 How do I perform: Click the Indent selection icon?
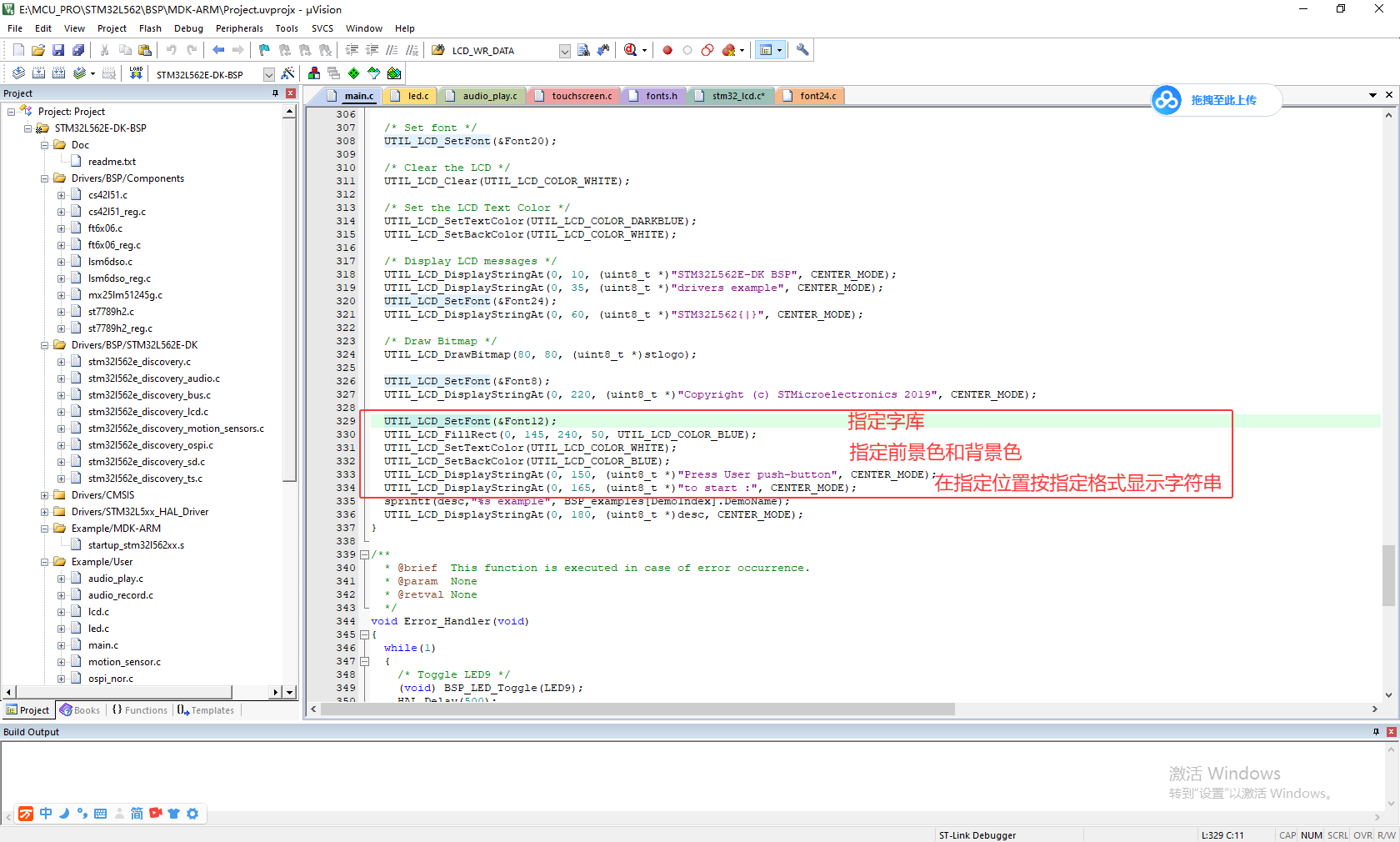[x=352, y=50]
